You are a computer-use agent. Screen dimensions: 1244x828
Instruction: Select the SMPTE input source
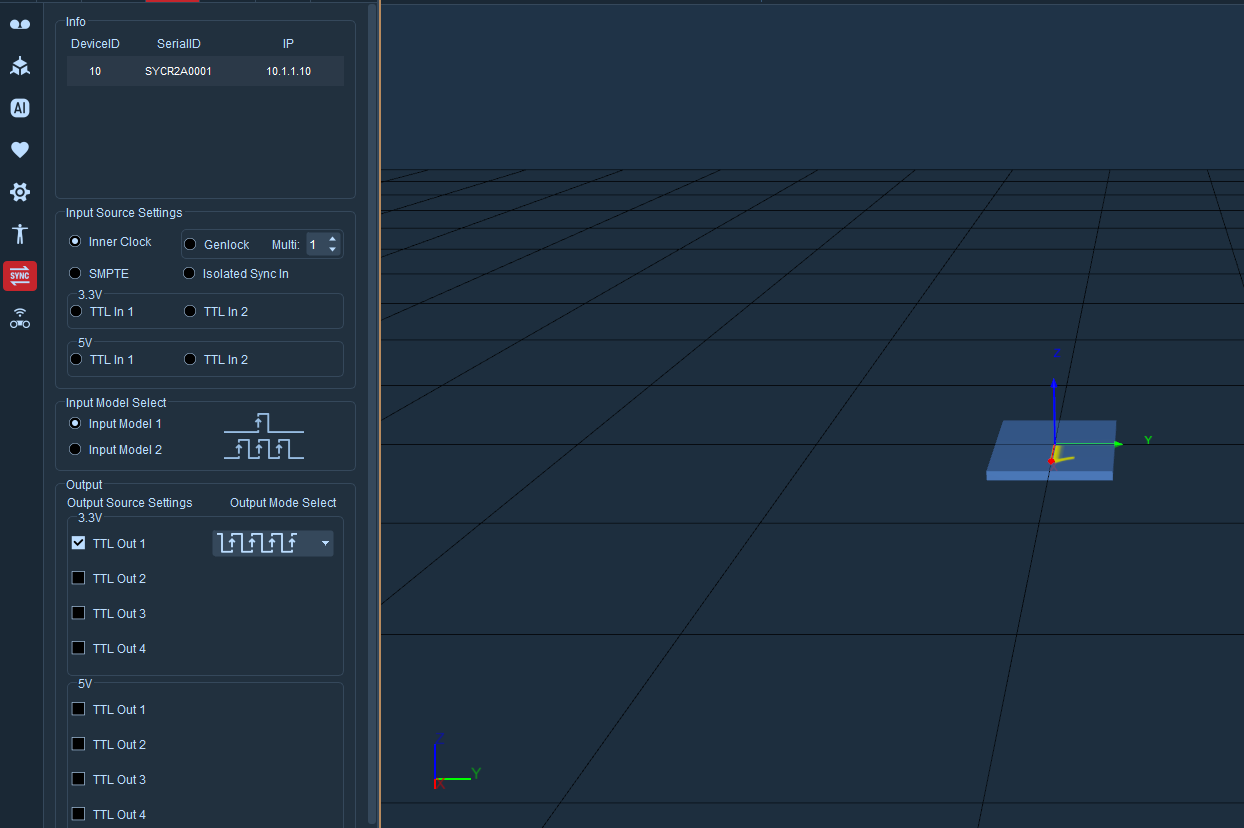tap(75, 273)
